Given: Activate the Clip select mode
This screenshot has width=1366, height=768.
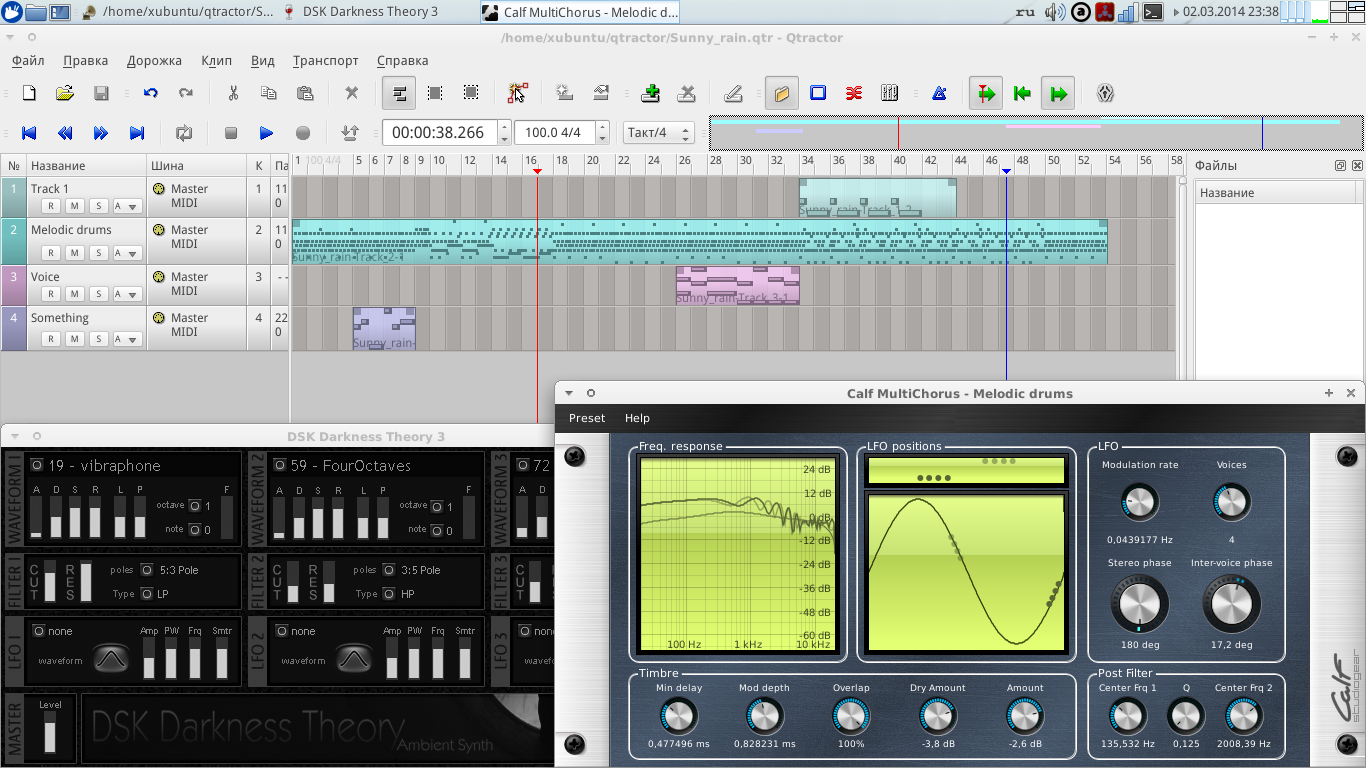Looking at the screenshot, I should pyautogui.click(x=399, y=93).
